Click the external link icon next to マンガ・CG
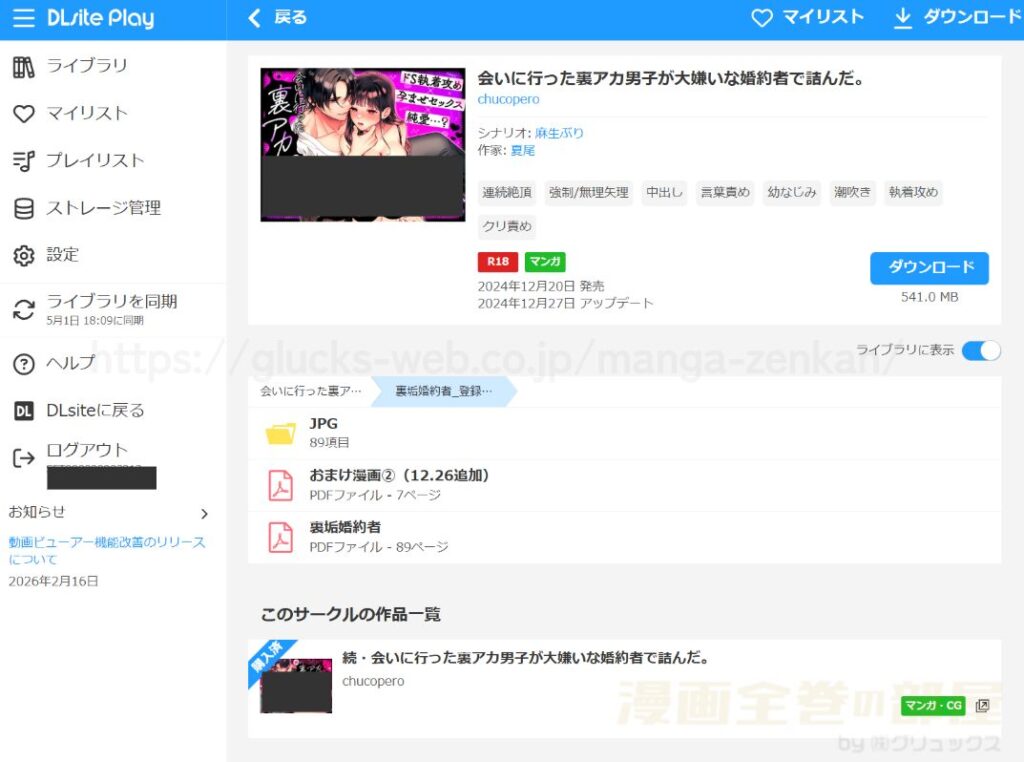 coord(982,706)
